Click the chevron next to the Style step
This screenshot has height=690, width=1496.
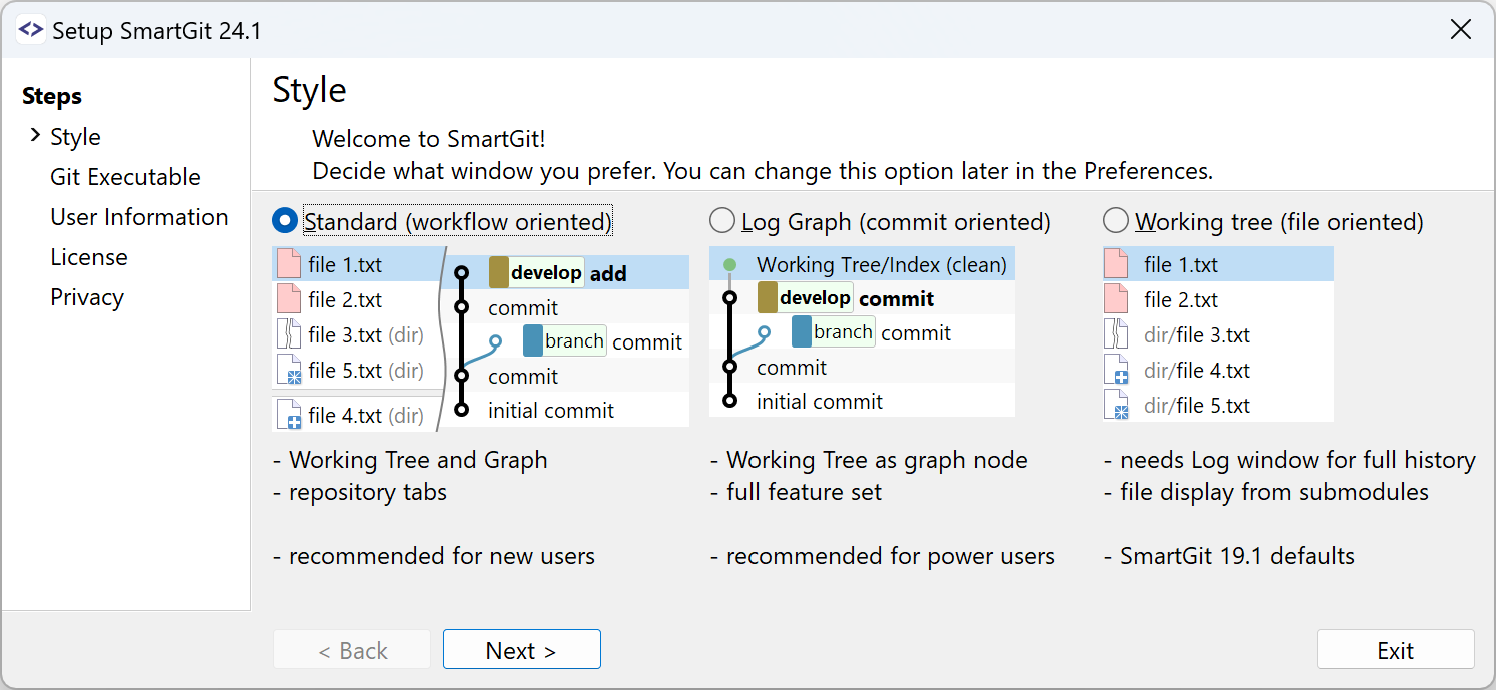point(36,136)
